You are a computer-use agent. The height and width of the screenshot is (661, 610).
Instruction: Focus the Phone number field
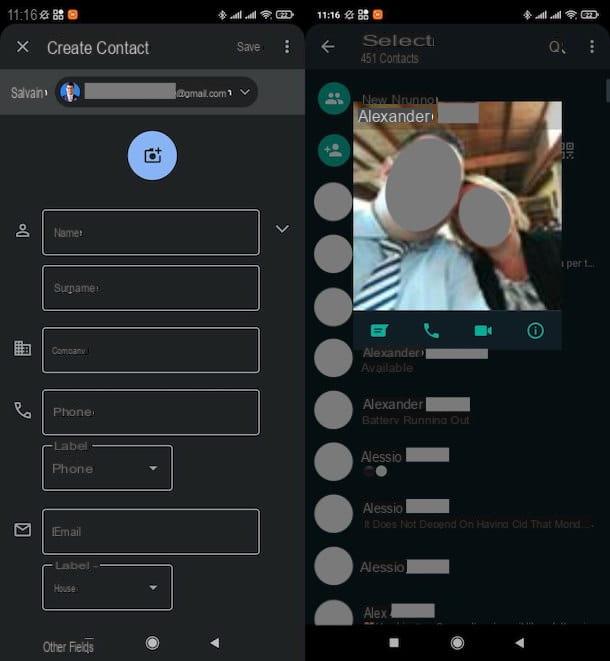151,412
